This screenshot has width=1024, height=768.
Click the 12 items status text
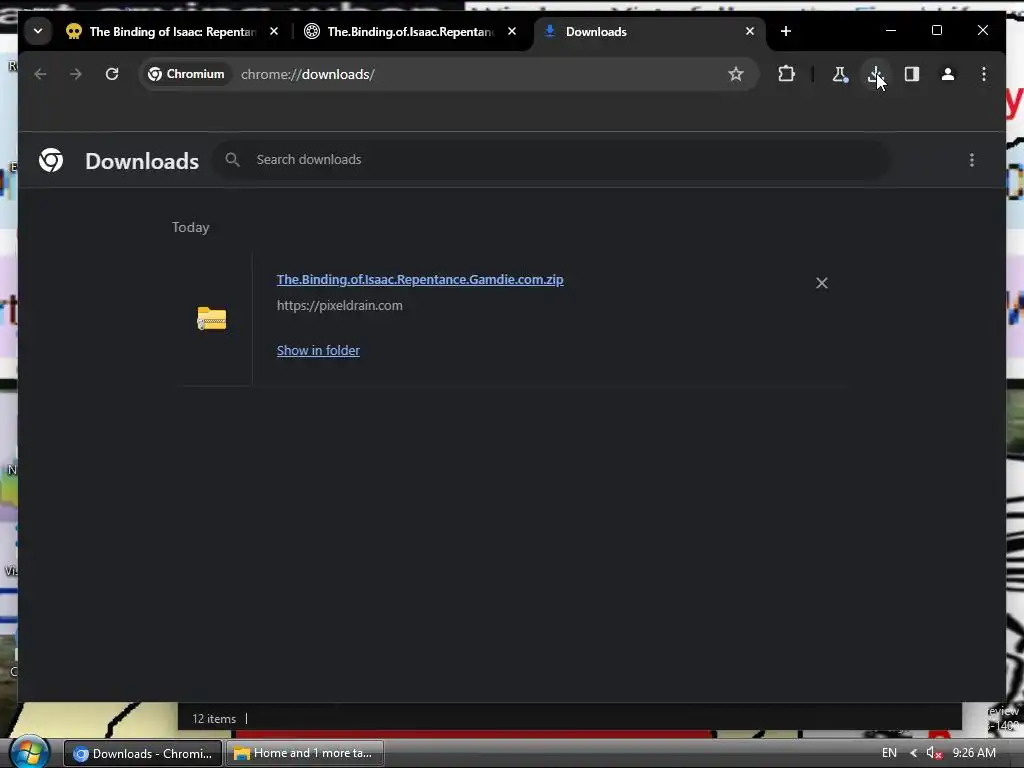click(214, 718)
